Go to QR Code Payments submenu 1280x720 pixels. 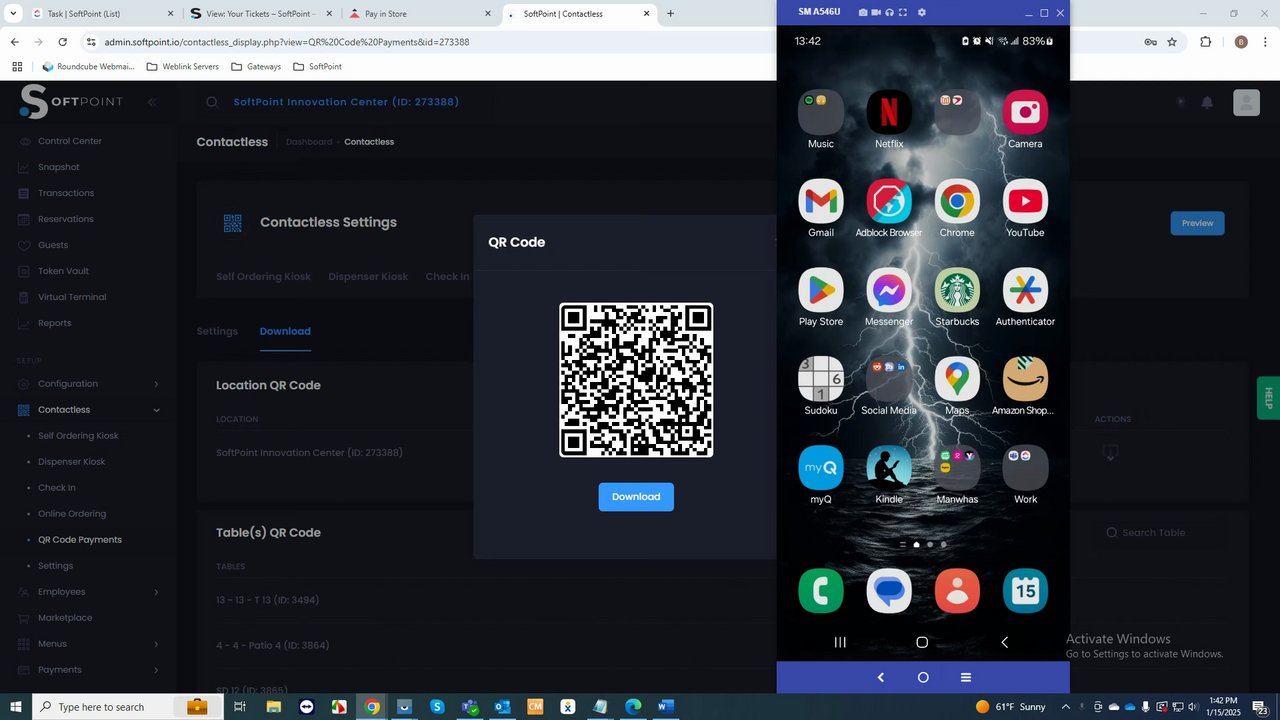pyautogui.click(x=80, y=540)
